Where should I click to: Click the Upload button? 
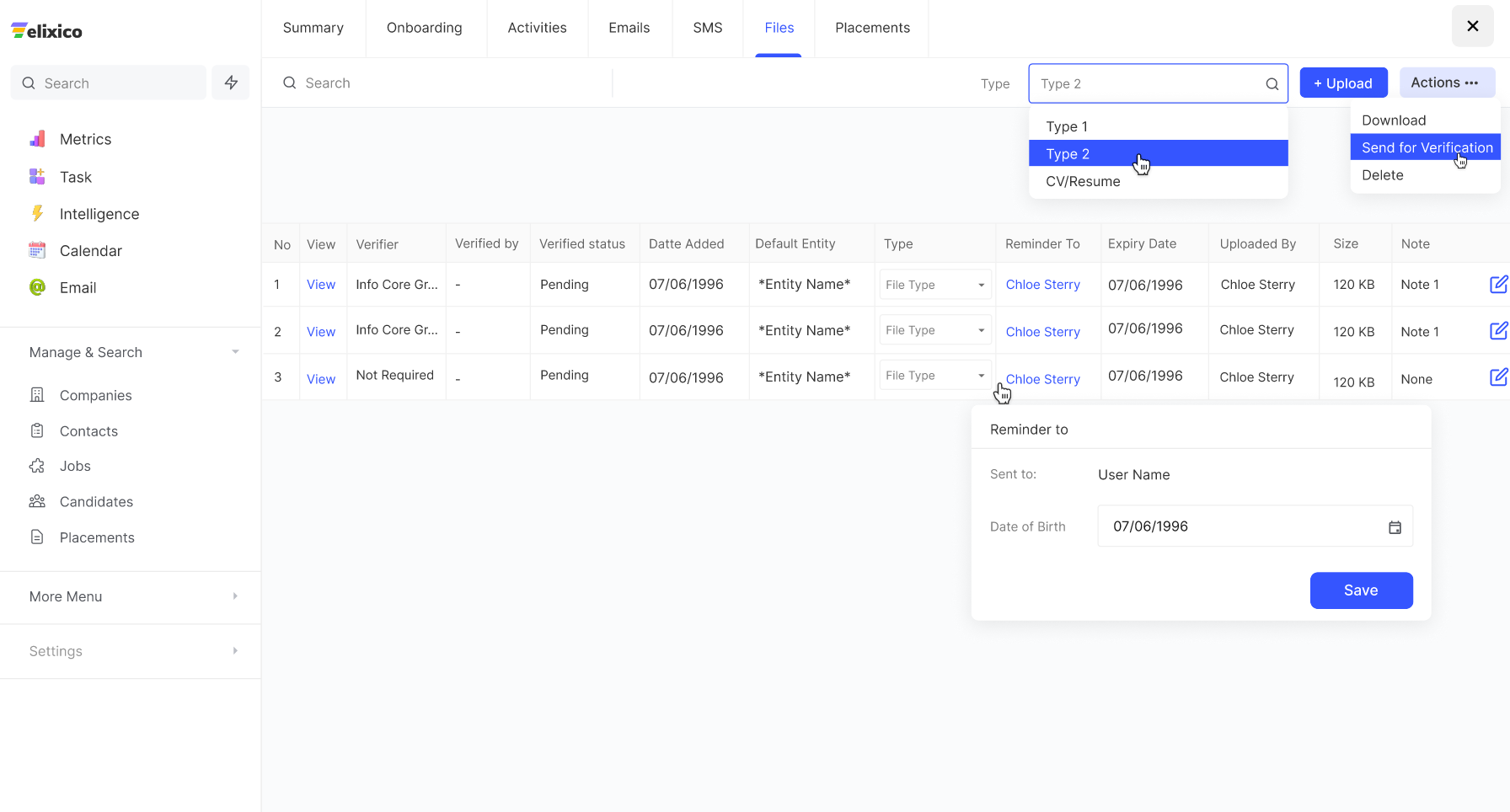coord(1343,83)
